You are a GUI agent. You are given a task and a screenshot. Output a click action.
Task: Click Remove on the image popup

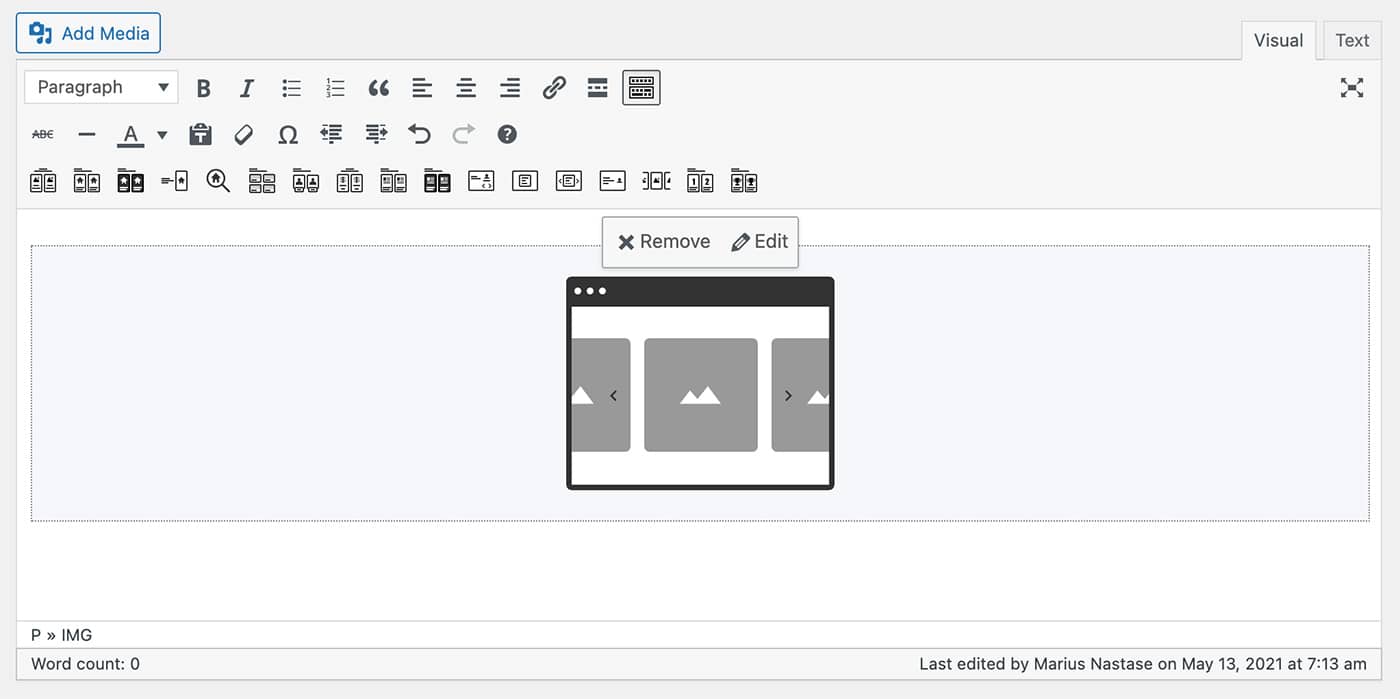tap(664, 242)
